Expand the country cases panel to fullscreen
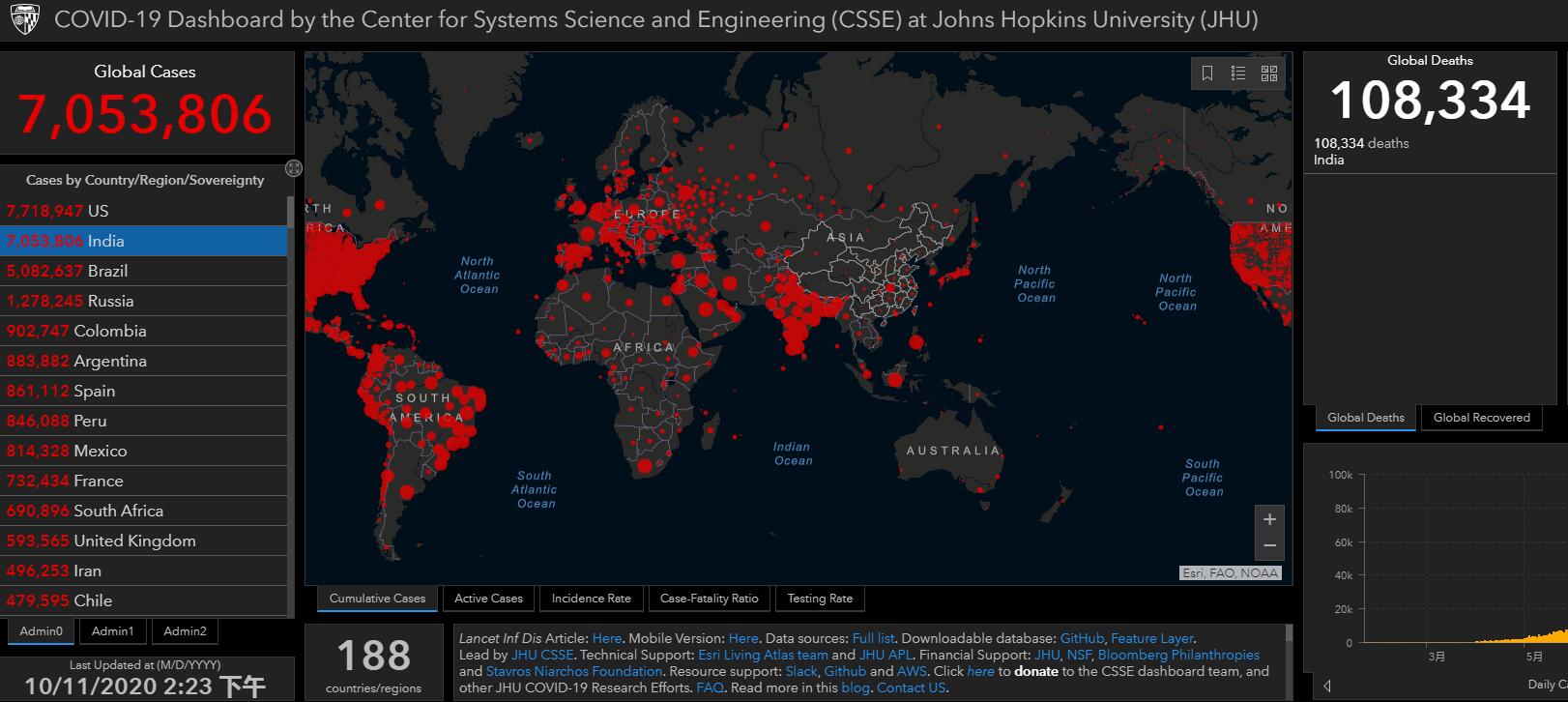The height and width of the screenshot is (702, 1568). (294, 168)
